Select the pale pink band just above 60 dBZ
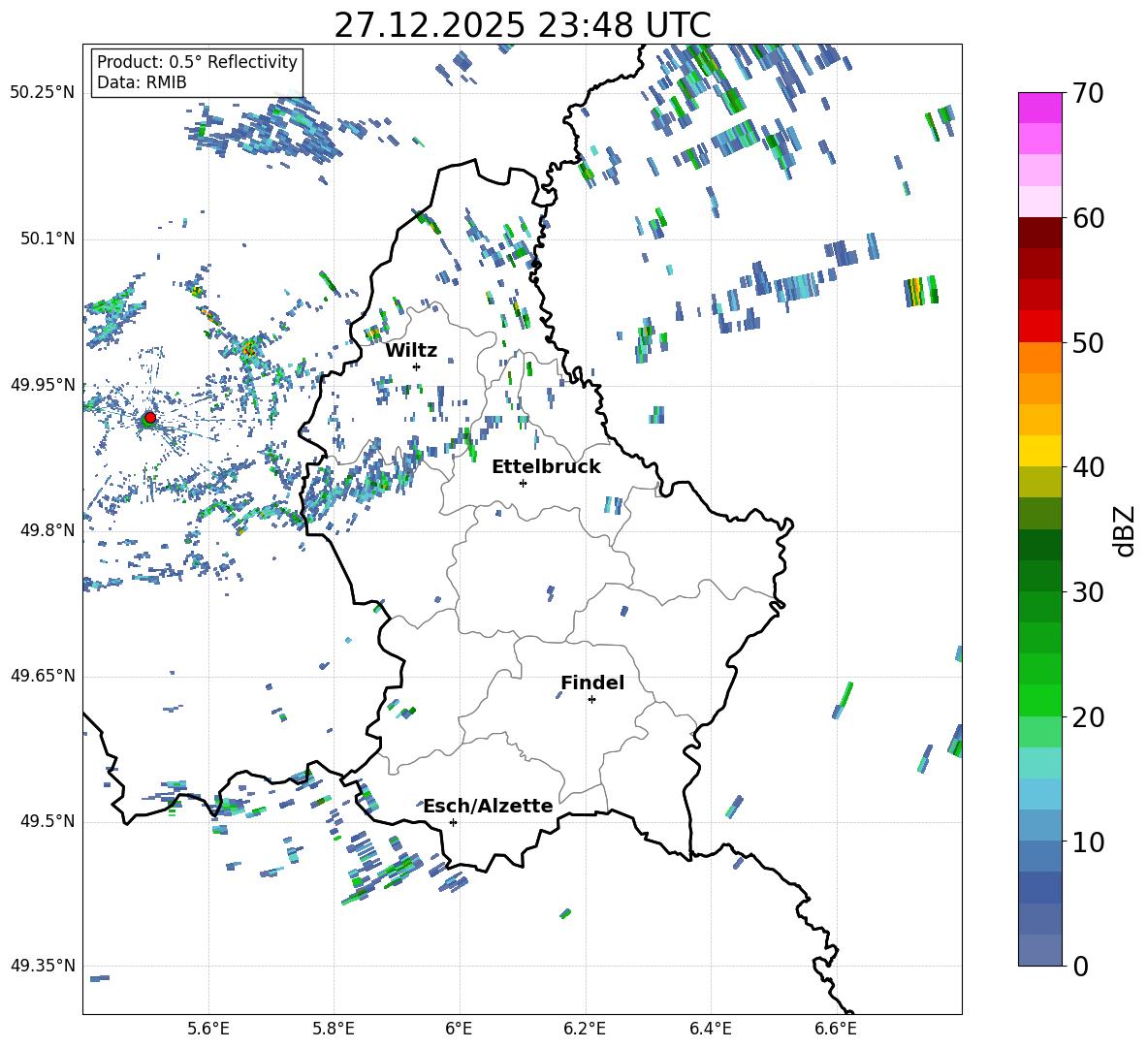Image resolution: width=1148 pixels, height=1048 pixels. click(x=1040, y=202)
